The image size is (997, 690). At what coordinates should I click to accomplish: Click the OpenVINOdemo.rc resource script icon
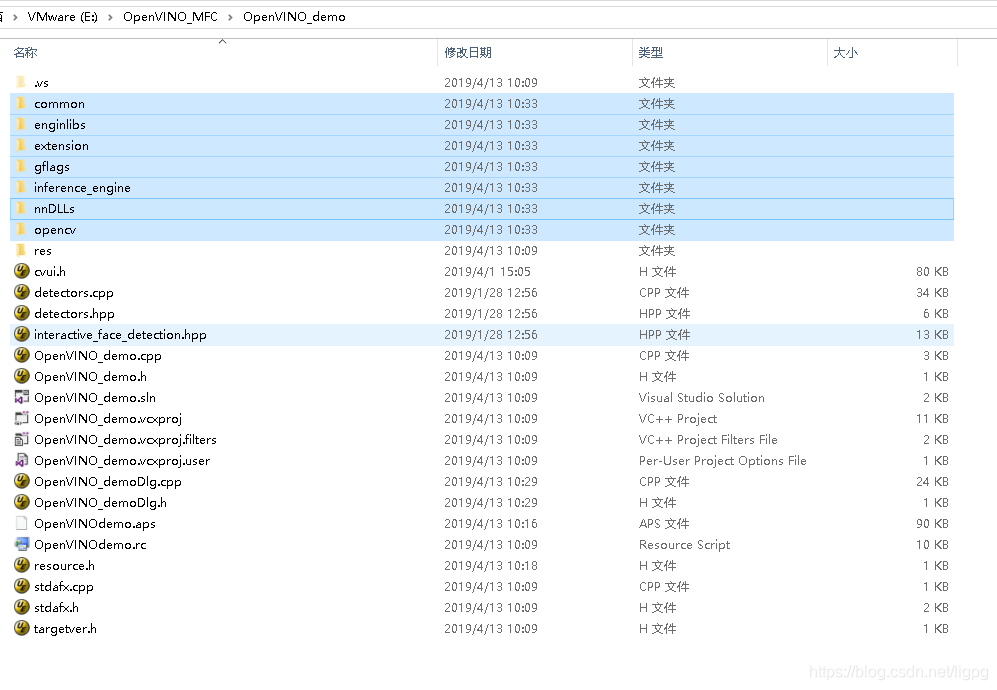pyautogui.click(x=22, y=544)
